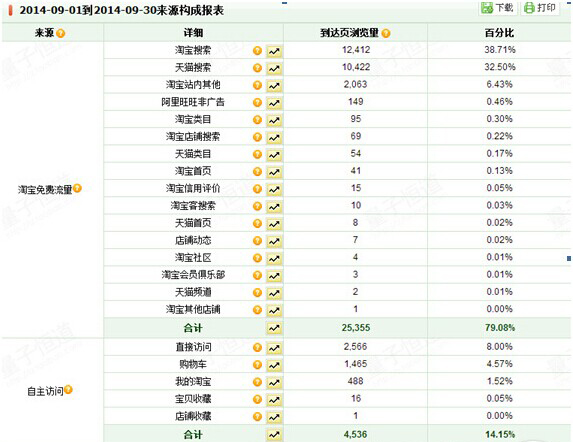Click the 下载 download button
Screen dimensions: 573x442
tap(497, 8)
